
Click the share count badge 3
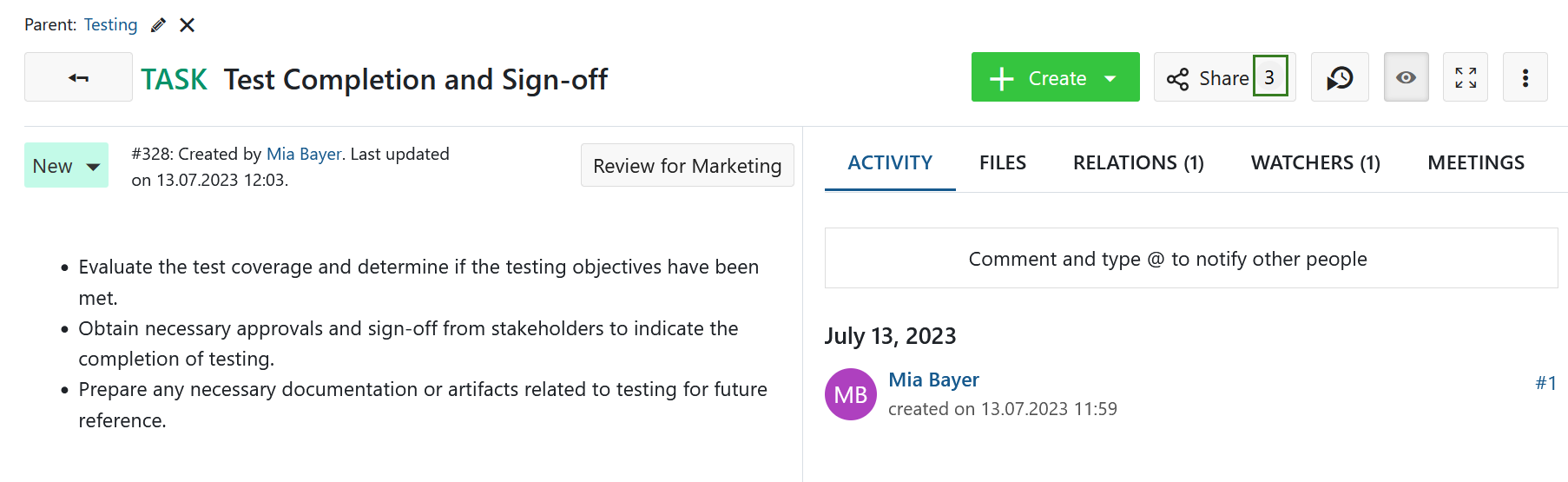point(1269,77)
